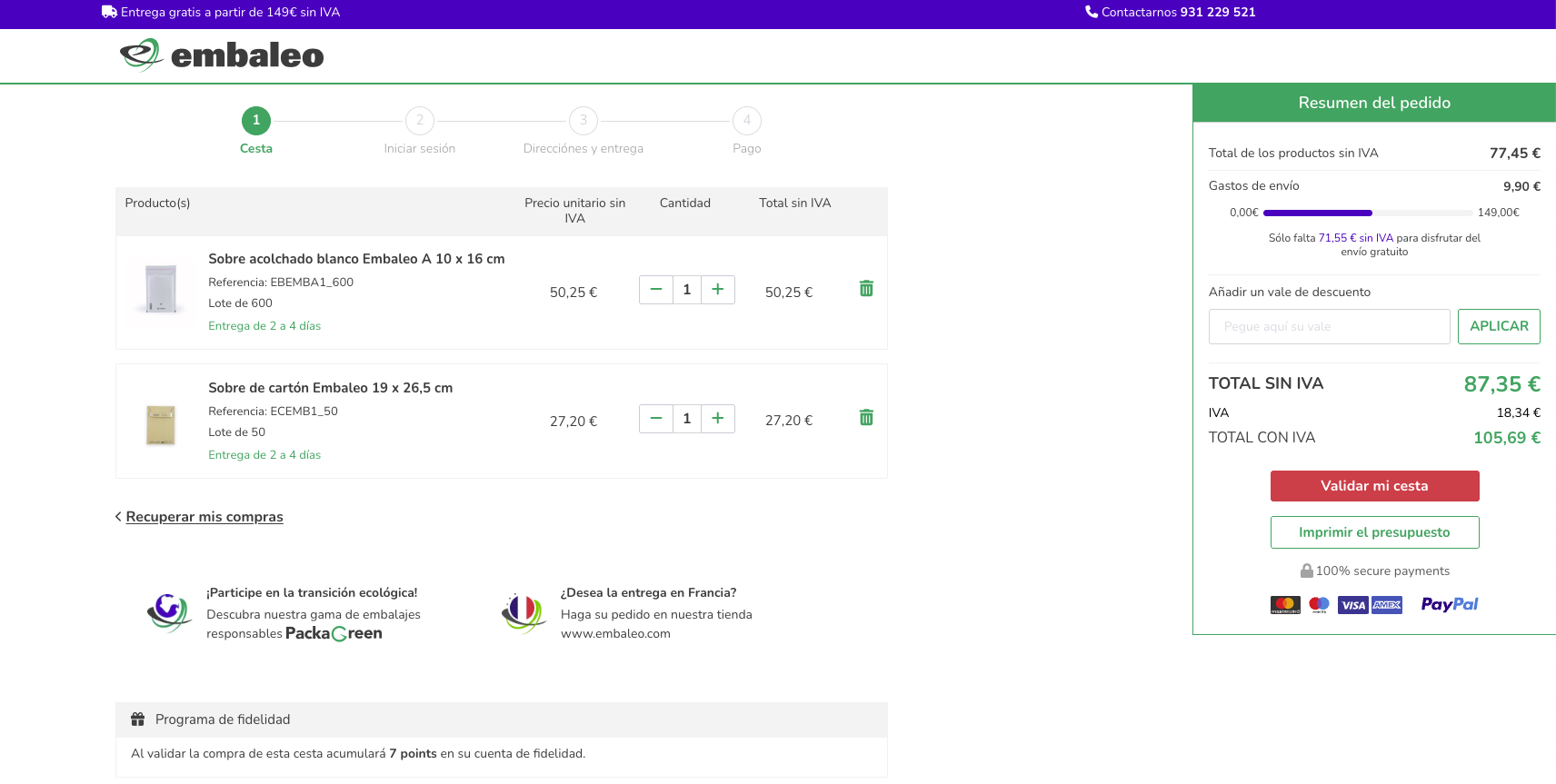
Task: Apply the discount voucher with APLICAR
Action: point(1499,326)
